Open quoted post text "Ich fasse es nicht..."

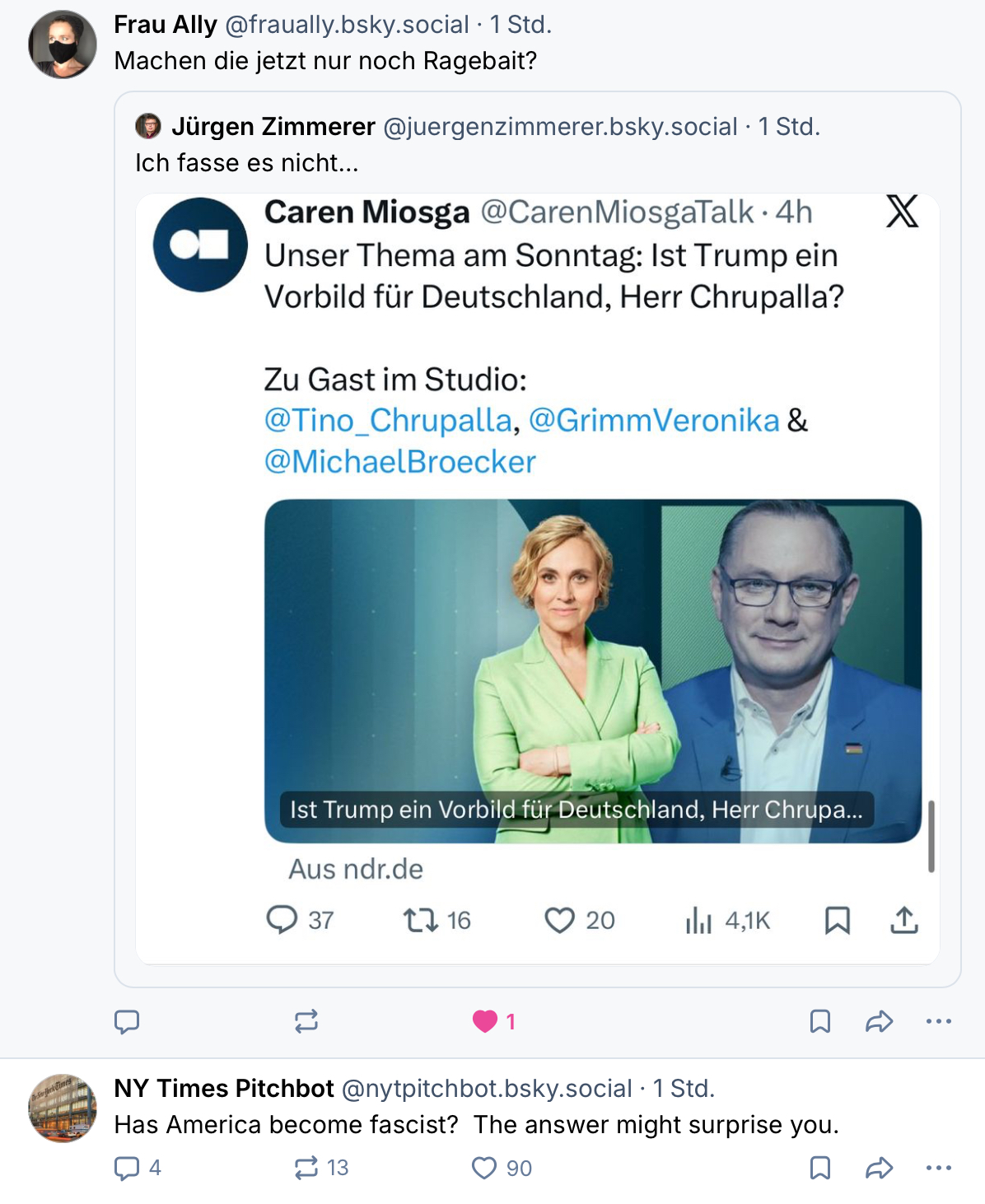point(247,163)
